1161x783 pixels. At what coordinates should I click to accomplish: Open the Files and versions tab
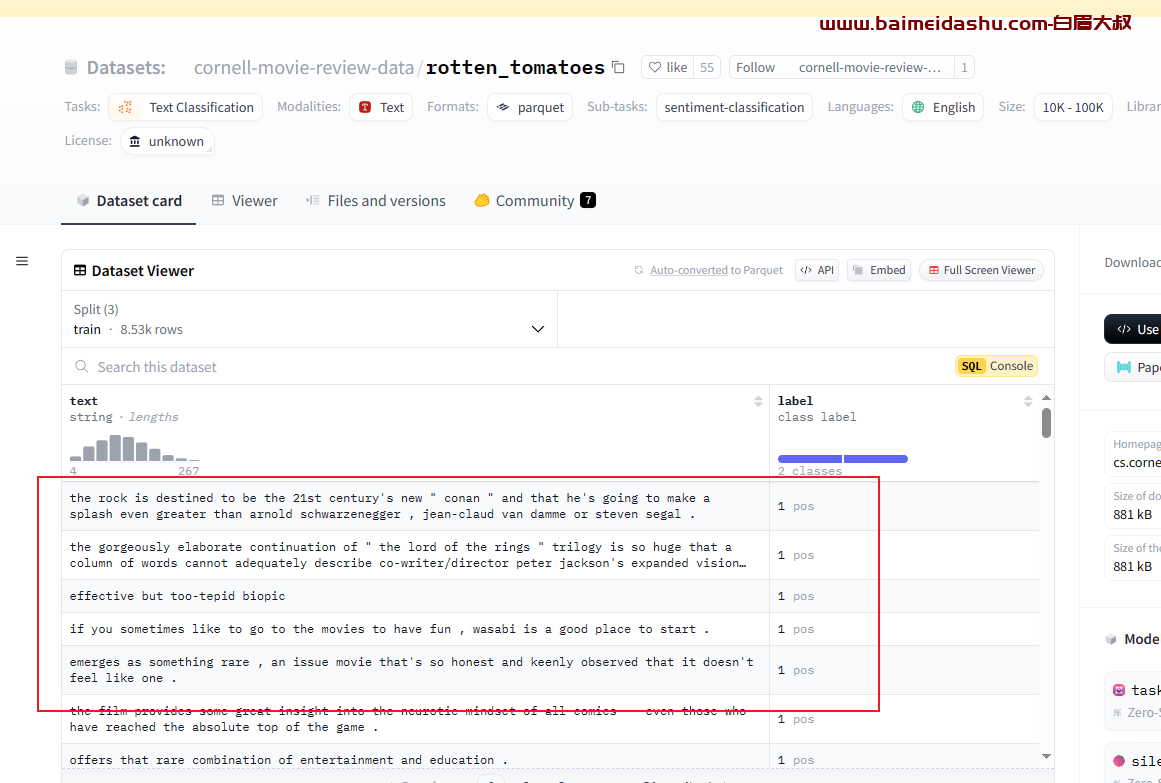coord(375,201)
